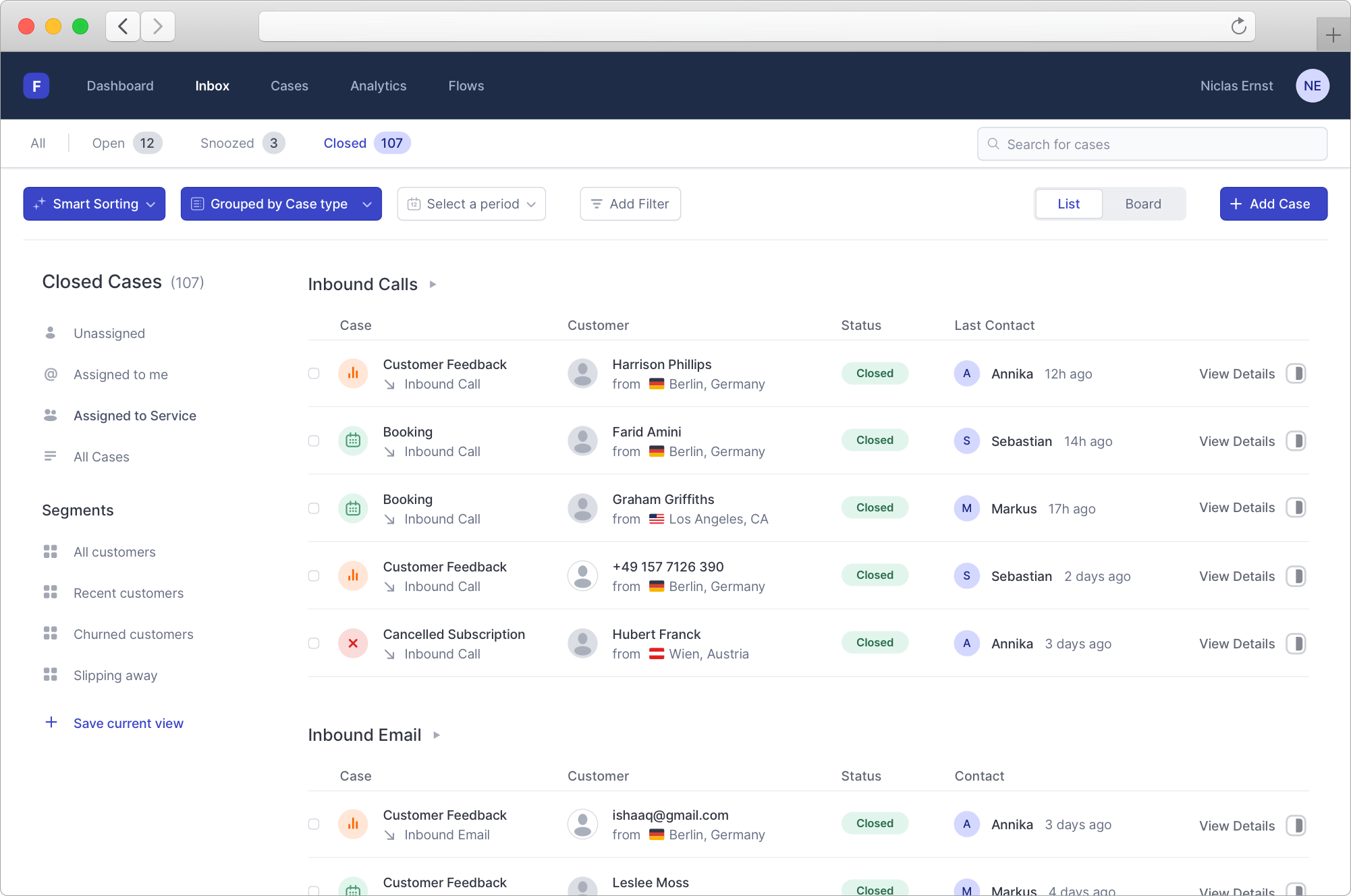
Task: Click the All customers segment grid icon
Action: [x=51, y=551]
